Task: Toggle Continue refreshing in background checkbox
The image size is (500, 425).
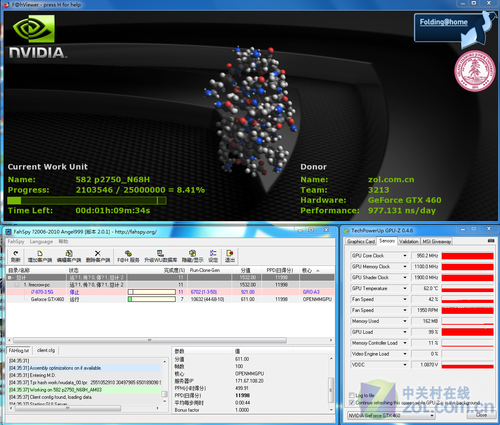Action: 351,403
